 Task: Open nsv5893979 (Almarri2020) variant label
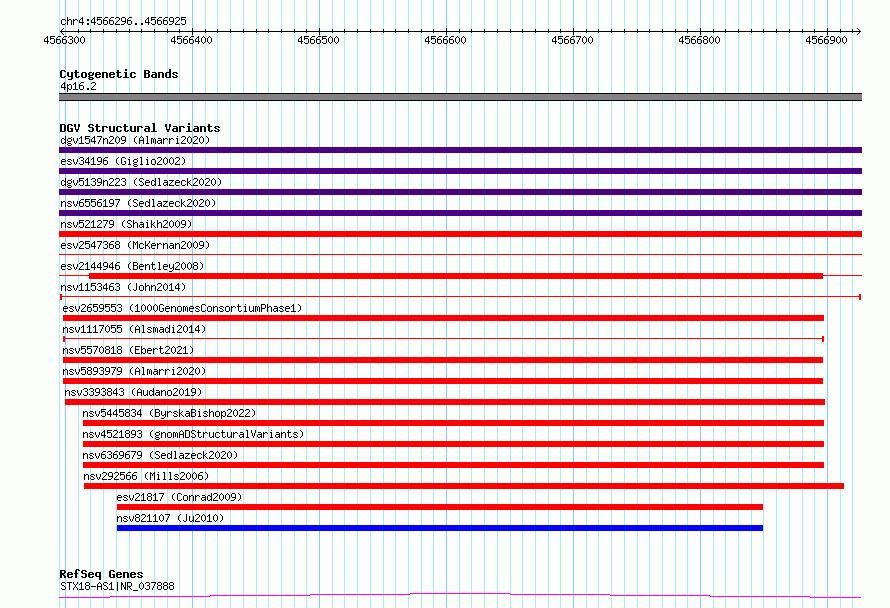click(x=134, y=371)
